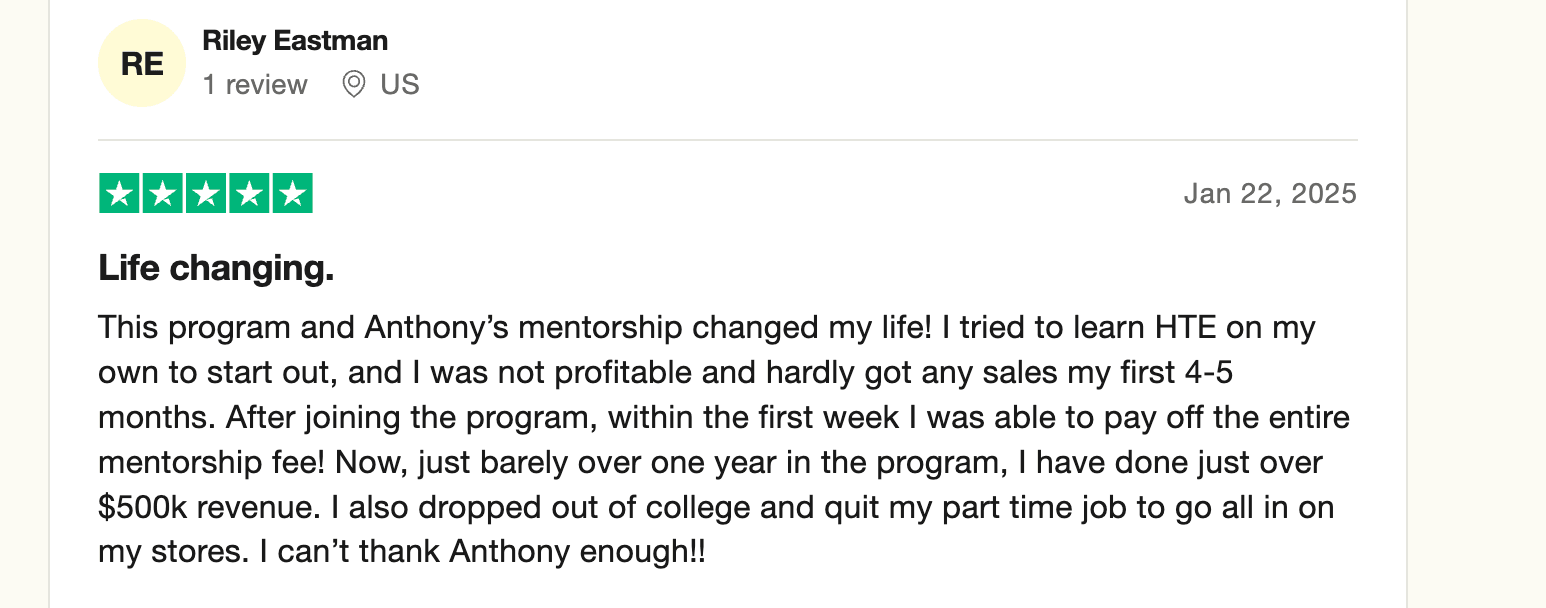This screenshot has height=608, width=1546.
Task: Click the Jan 22, 2025 review date
Action: click(1269, 193)
